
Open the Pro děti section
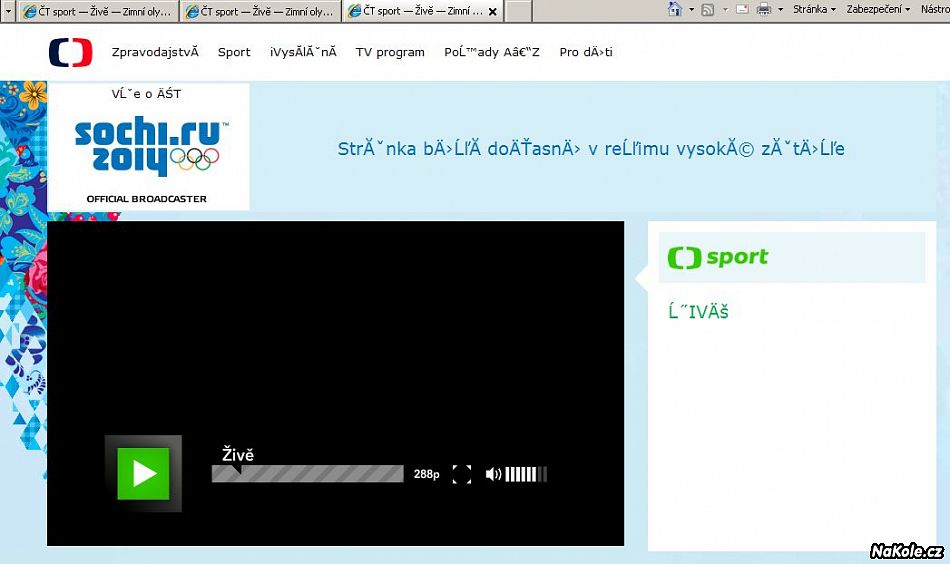(586, 52)
